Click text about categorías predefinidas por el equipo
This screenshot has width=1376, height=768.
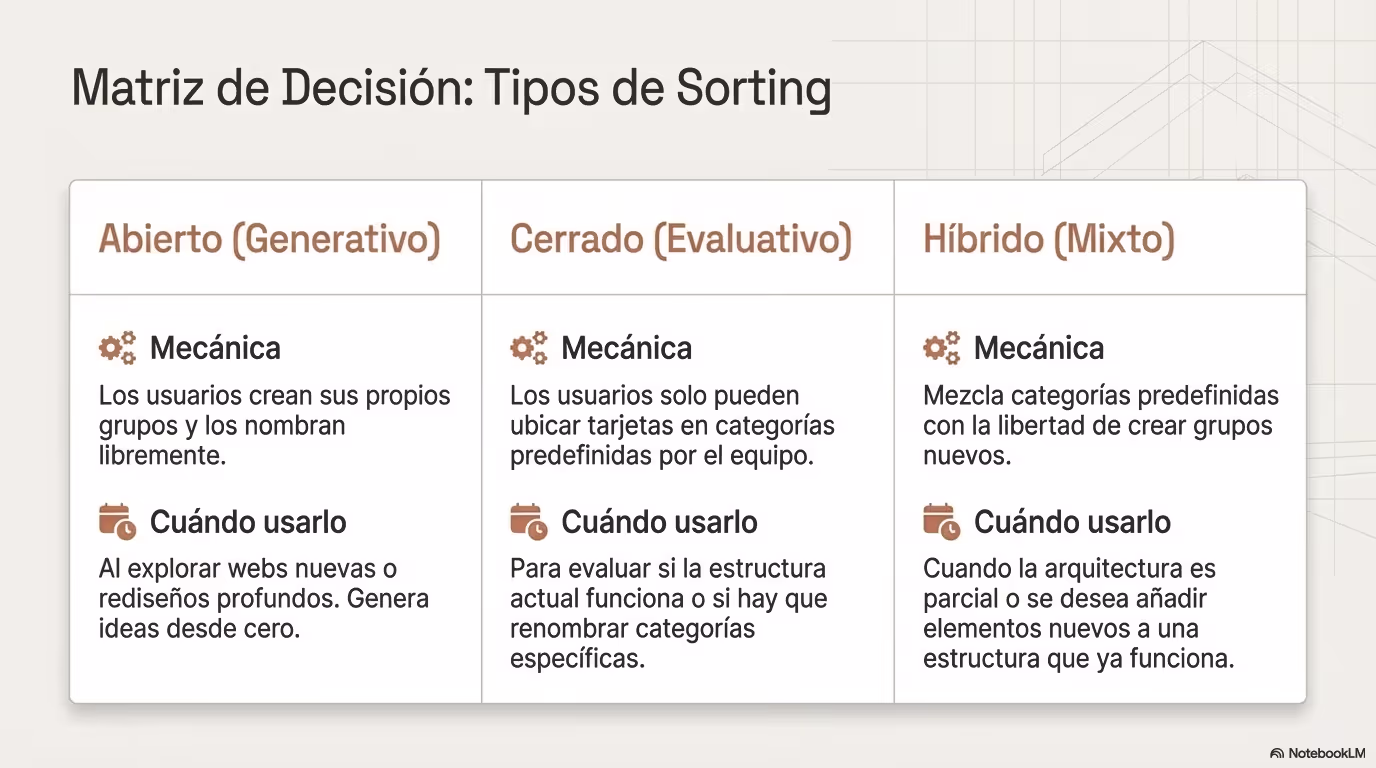point(672,425)
